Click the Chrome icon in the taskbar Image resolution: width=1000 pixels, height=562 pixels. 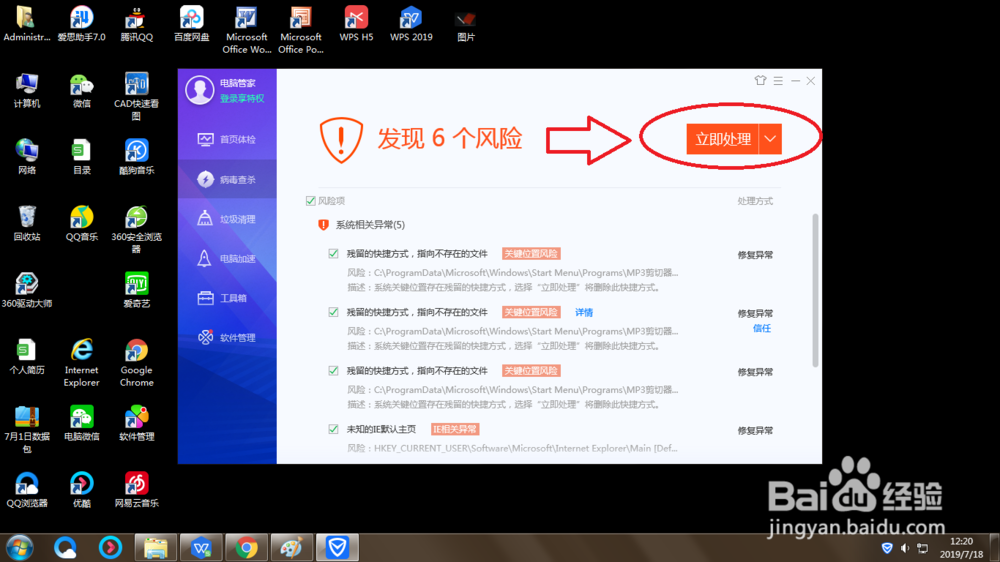pos(246,548)
